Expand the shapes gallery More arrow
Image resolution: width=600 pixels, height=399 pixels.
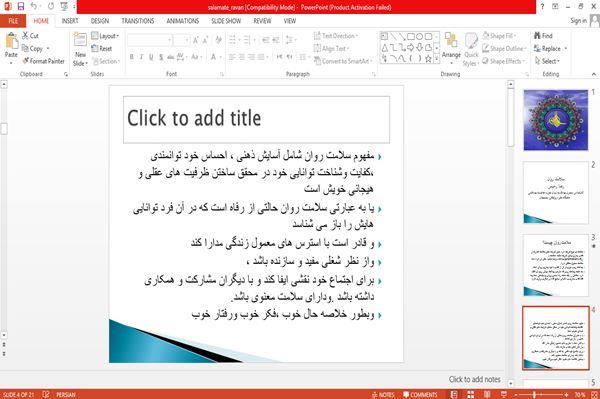pyautogui.click(x=437, y=59)
